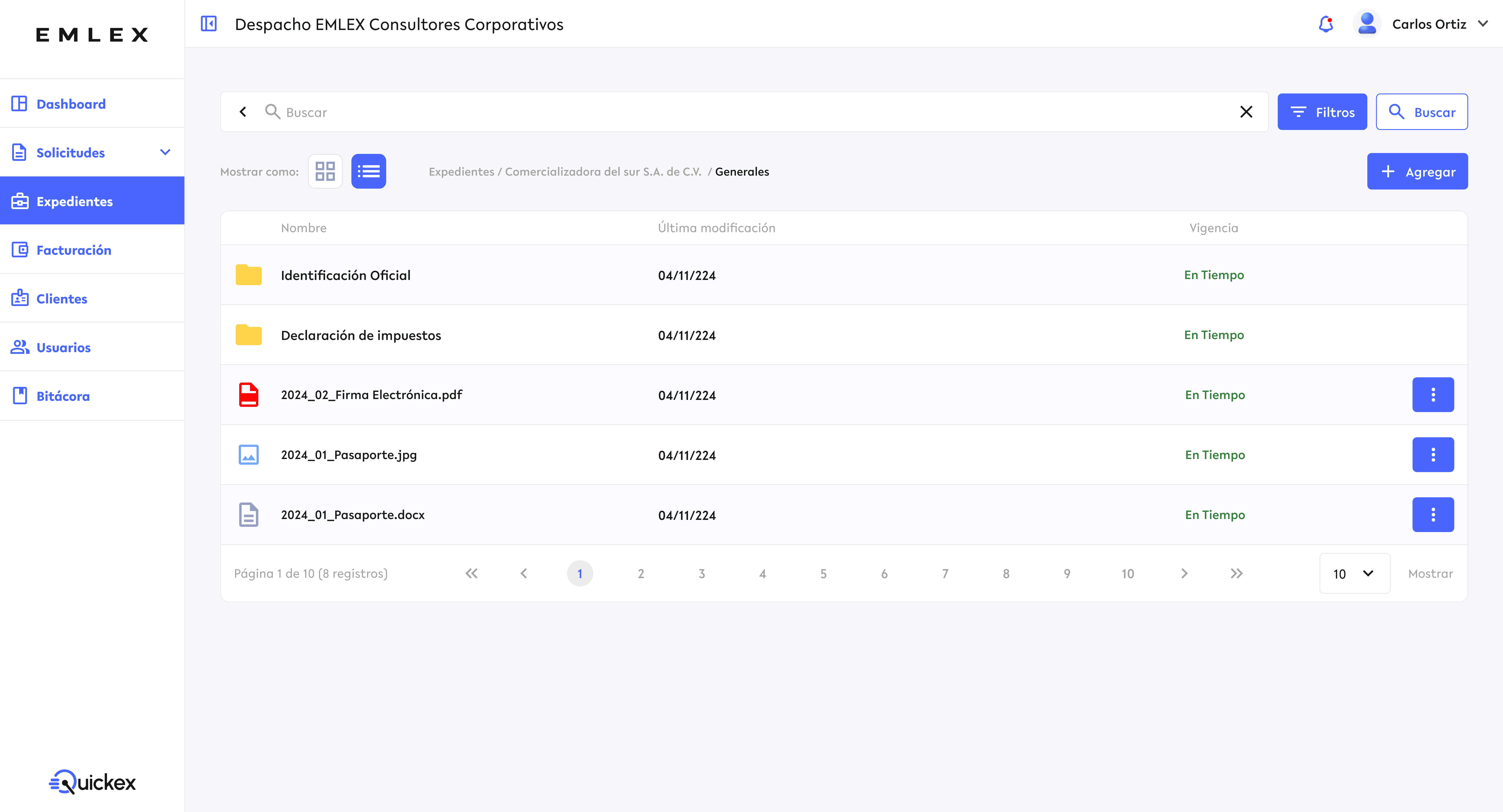Switch to grid view display
Screen dimensions: 1503x812
point(325,171)
